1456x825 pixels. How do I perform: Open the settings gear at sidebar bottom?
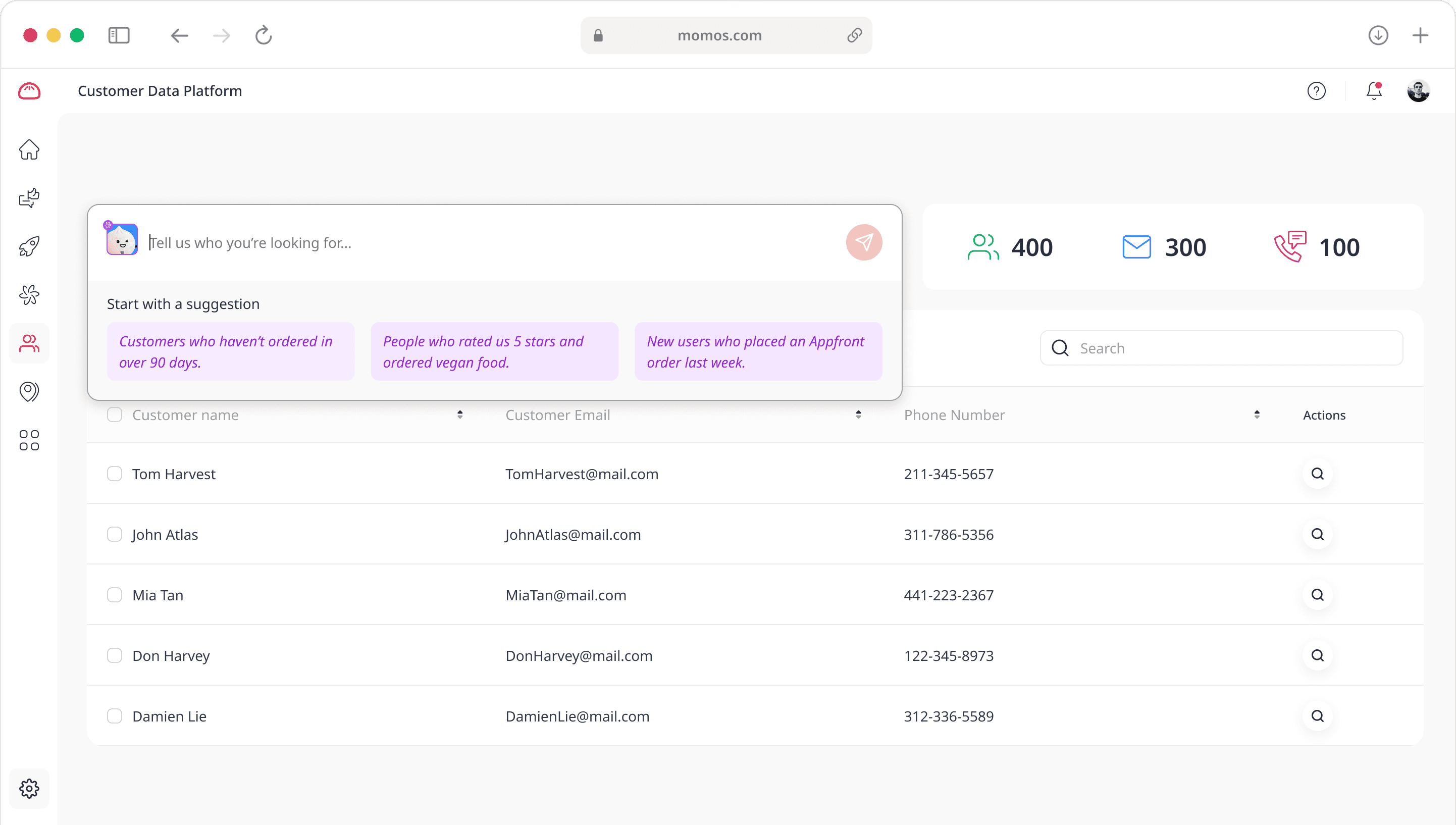(x=29, y=788)
